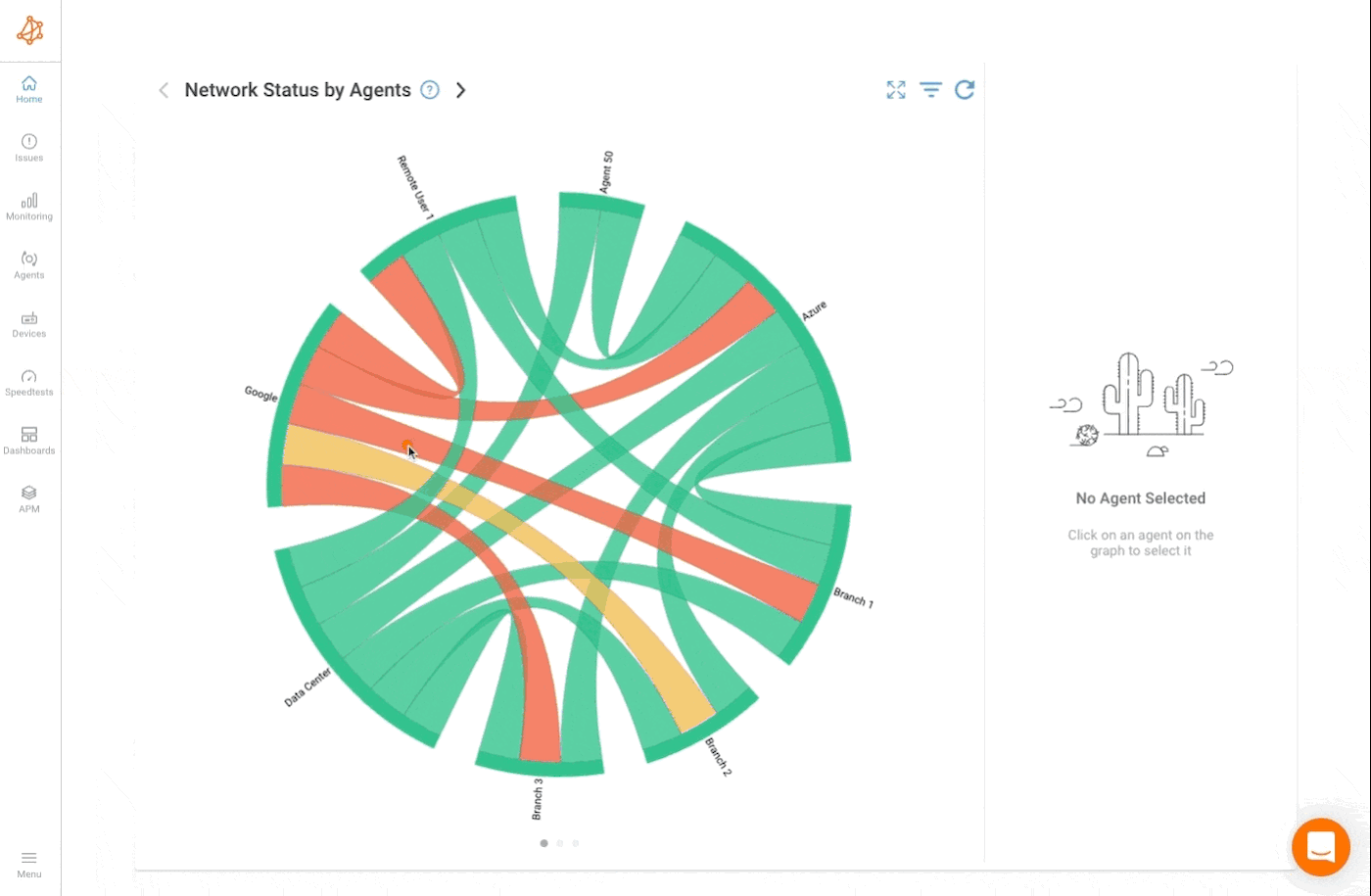Go to next chart with right chevron
The width and height of the screenshot is (1371, 896).
point(461,90)
